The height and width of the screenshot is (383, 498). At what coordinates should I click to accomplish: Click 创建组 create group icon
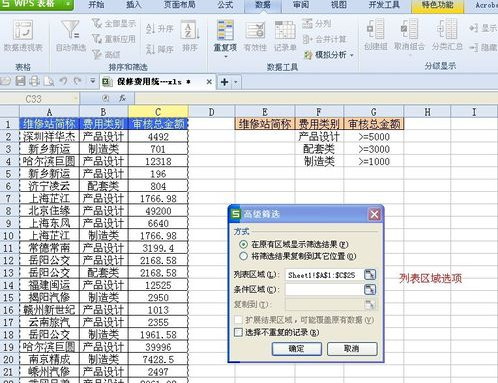pos(376,35)
